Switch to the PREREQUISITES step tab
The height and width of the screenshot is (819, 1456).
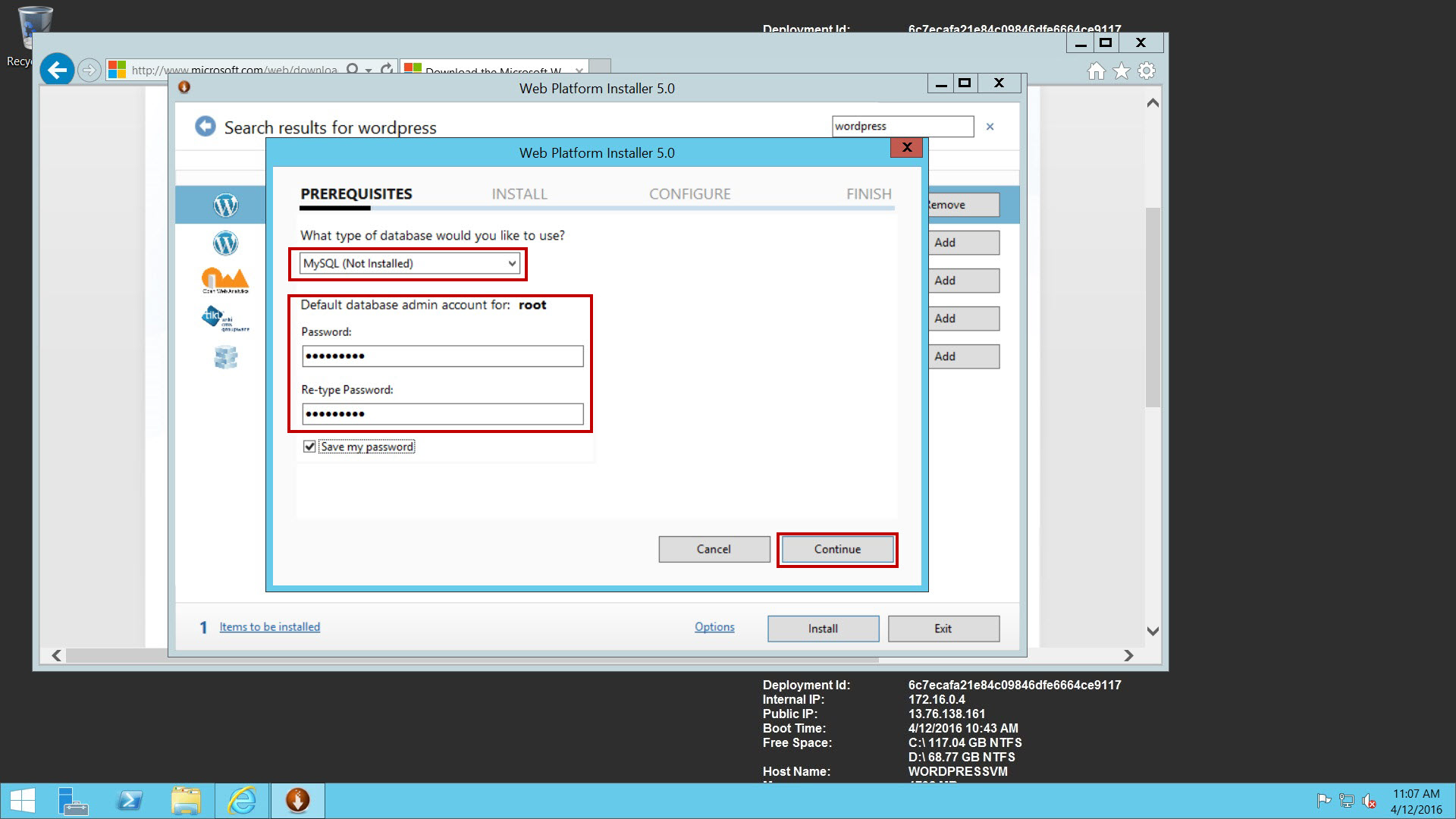tap(356, 194)
